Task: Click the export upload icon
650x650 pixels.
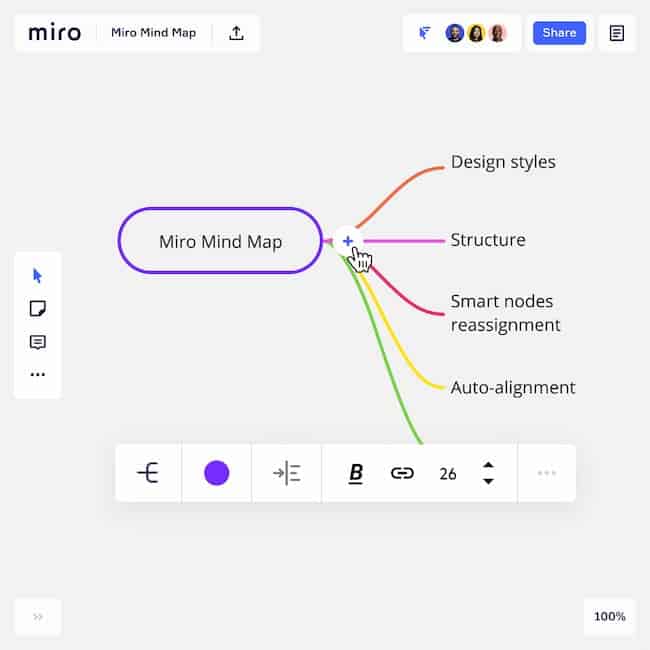Action: point(236,33)
